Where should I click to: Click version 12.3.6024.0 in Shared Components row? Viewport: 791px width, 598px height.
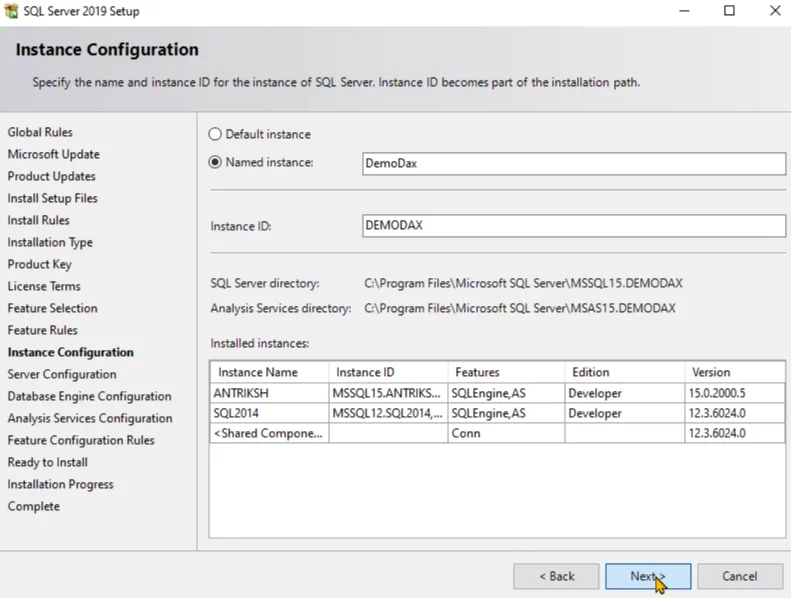tap(735, 433)
